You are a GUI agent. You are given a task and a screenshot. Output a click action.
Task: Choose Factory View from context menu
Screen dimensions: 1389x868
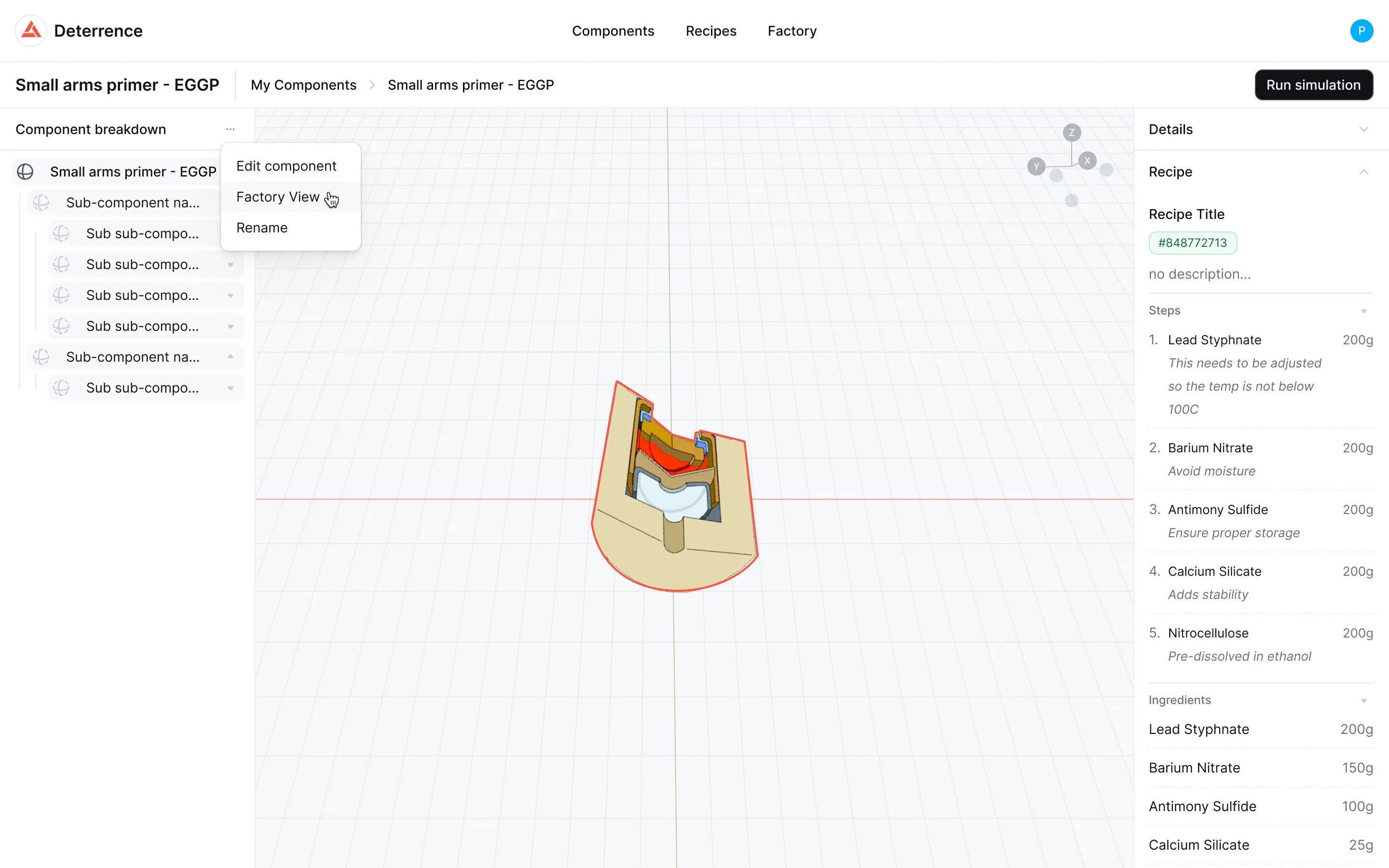coord(278,197)
